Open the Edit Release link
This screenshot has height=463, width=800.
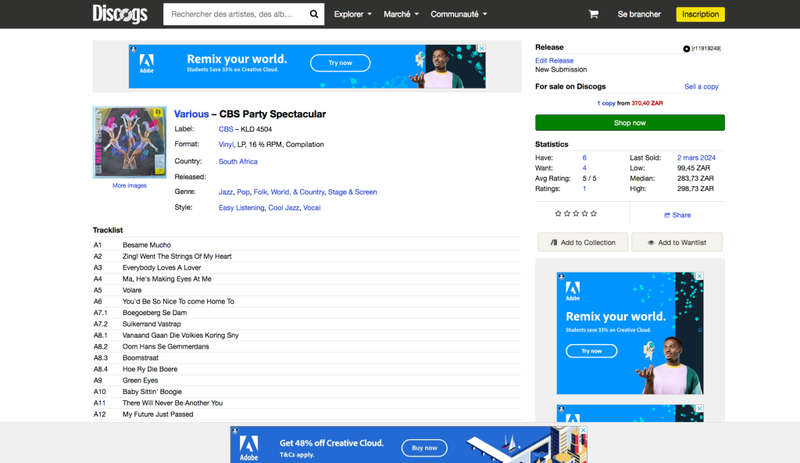pos(554,60)
